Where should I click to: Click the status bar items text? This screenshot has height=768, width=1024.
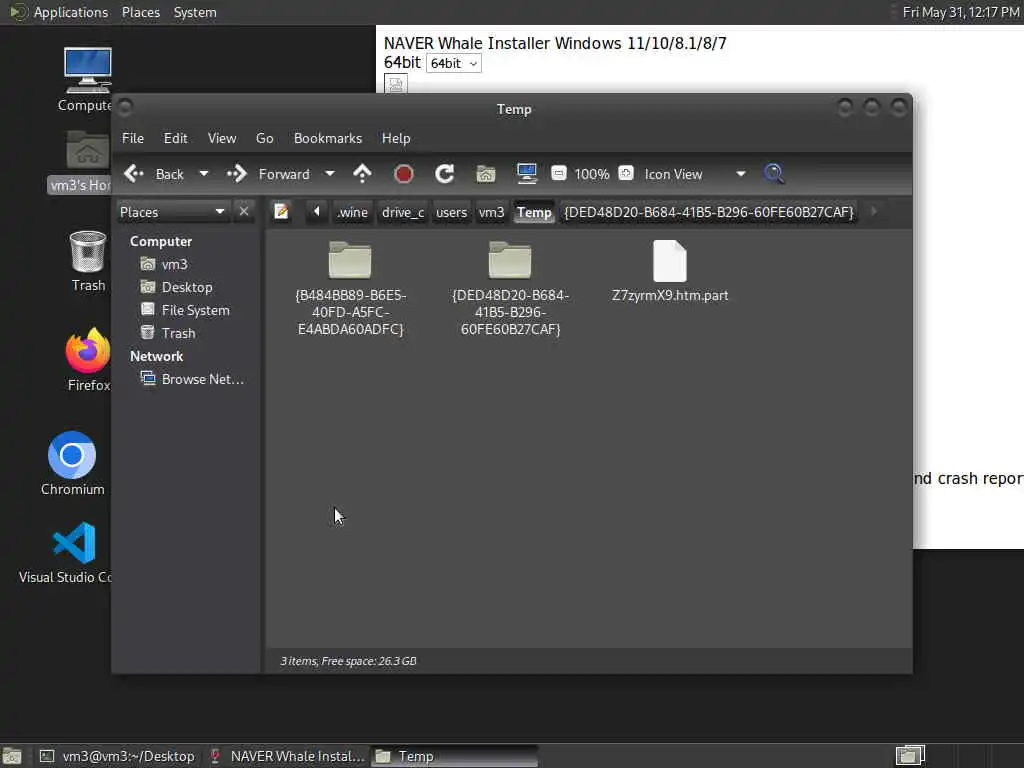[x=348, y=661]
